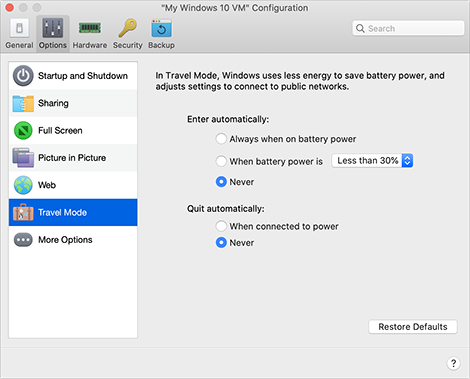470x379 pixels.
Task: Open Web label in sidebar
Action: (47, 185)
